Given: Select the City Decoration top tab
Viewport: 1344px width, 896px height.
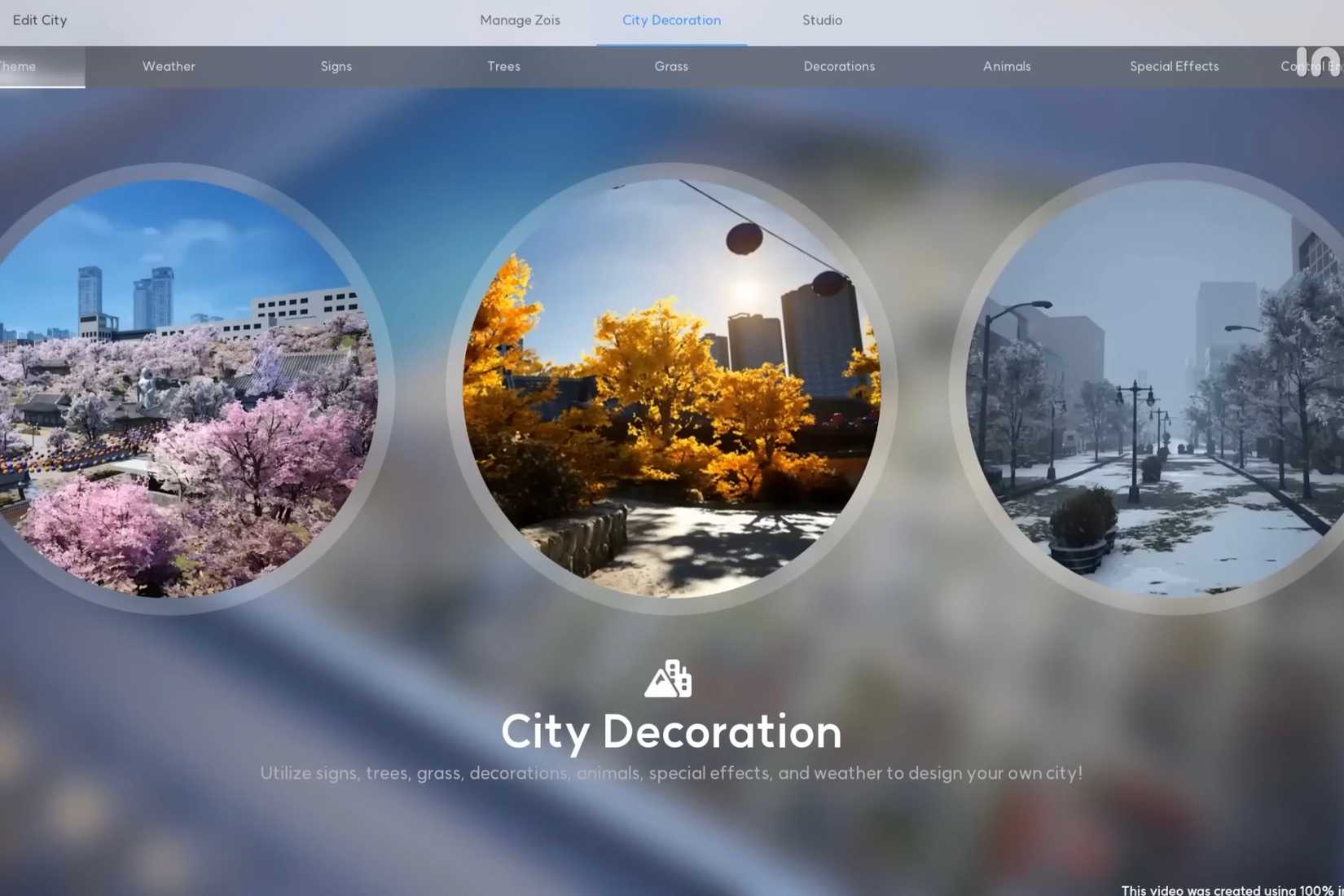Looking at the screenshot, I should pos(671,20).
